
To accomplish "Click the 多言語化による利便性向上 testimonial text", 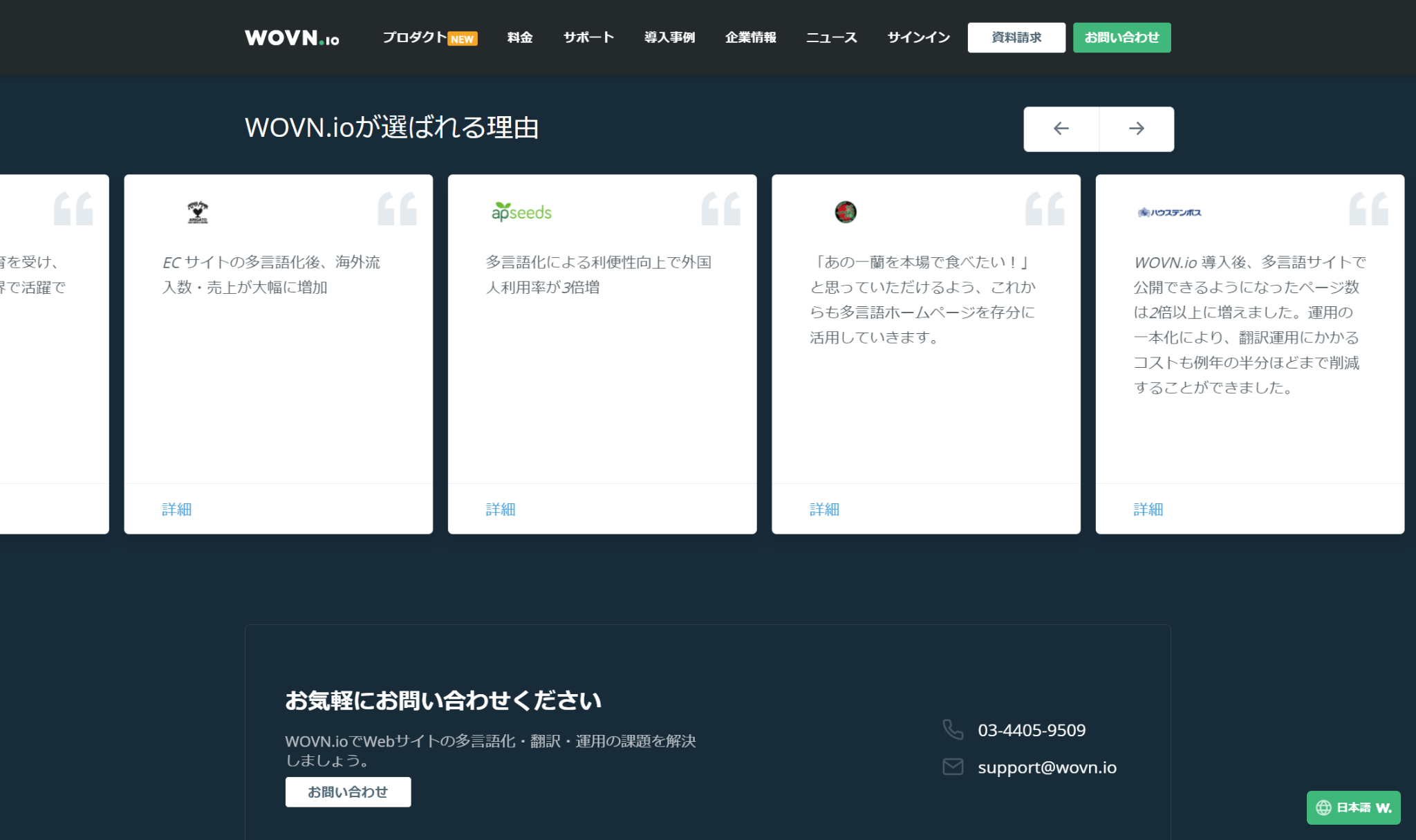I will pyautogui.click(x=599, y=274).
